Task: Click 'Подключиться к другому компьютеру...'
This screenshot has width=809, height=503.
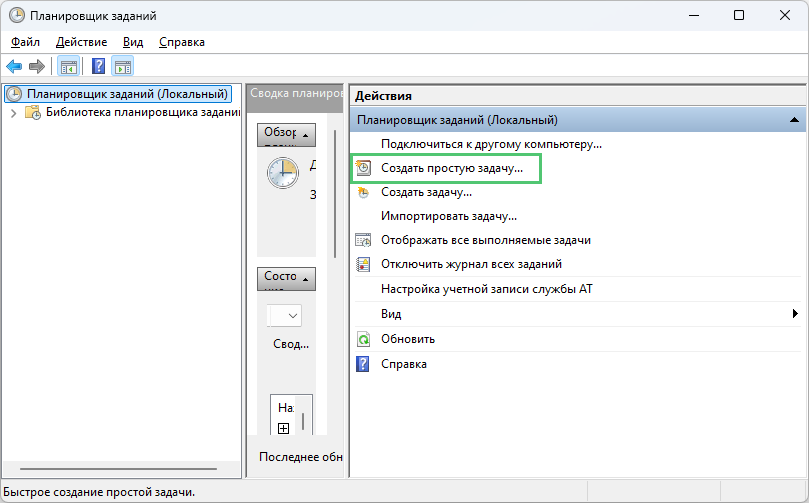Action: coord(491,144)
